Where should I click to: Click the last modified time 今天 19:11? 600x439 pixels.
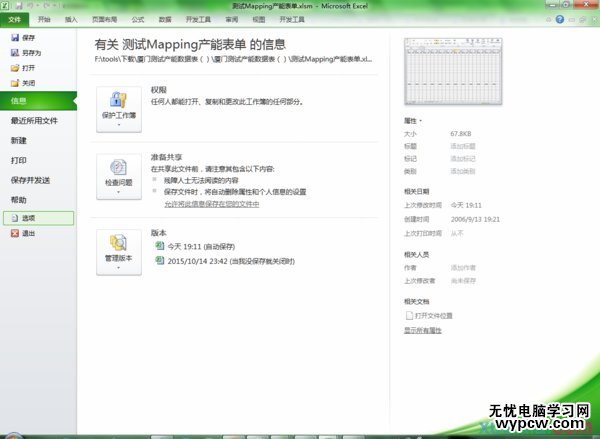(466, 205)
